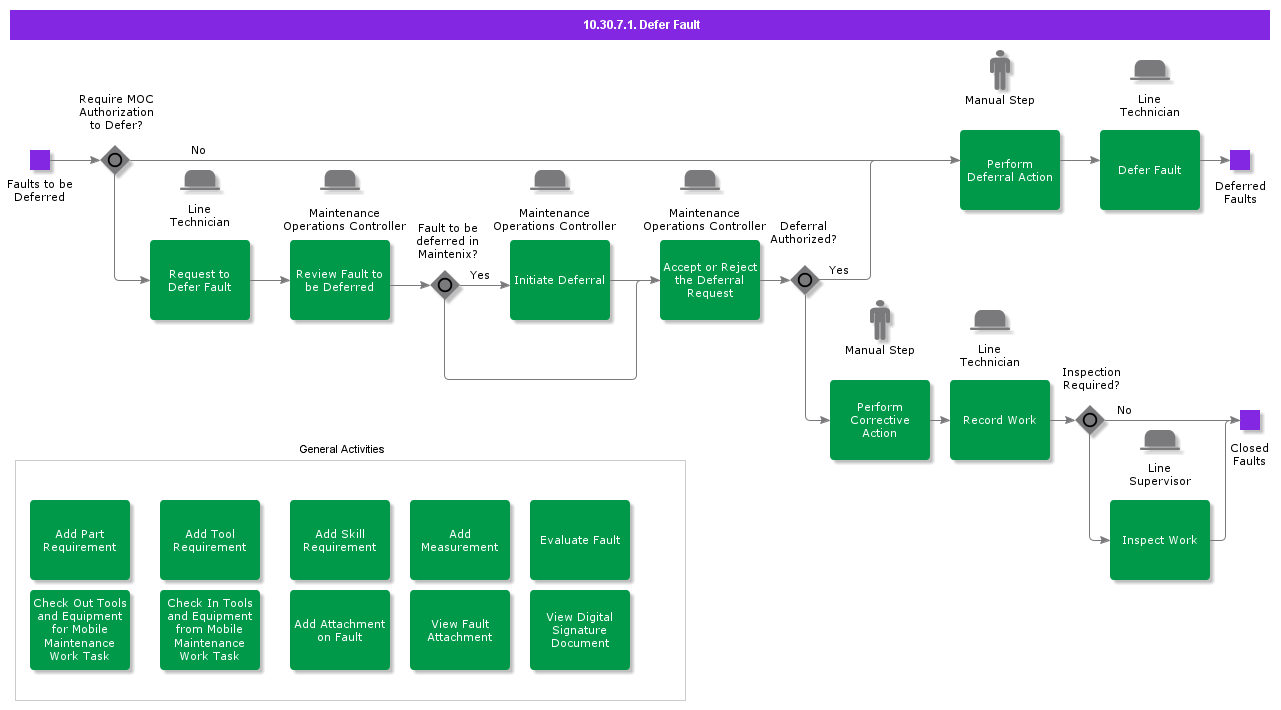Select the 'Deferral Authorized?' gateway diamond

[805, 281]
